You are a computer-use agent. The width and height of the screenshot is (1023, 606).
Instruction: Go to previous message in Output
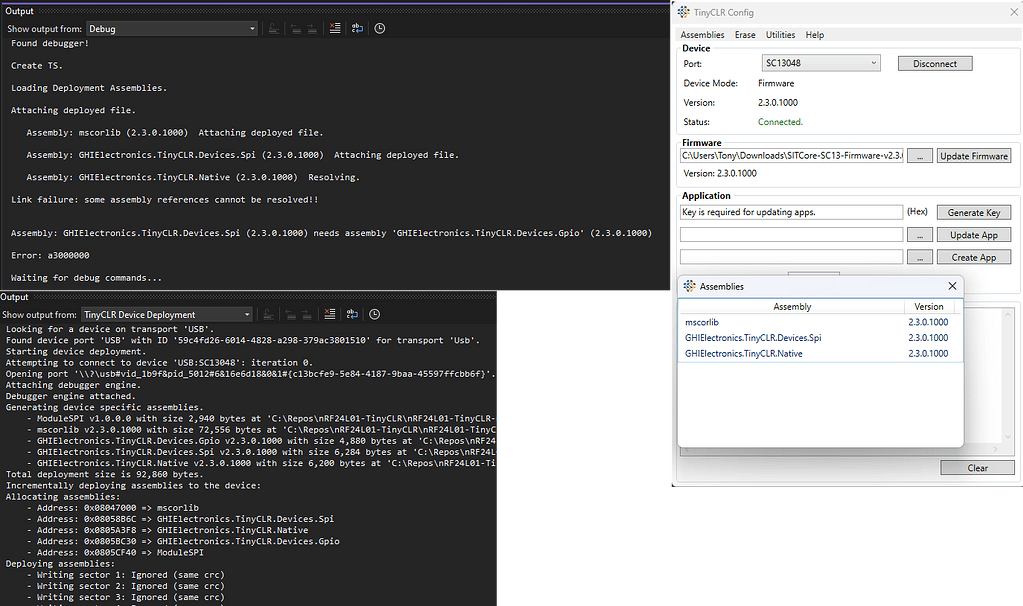pos(295,28)
